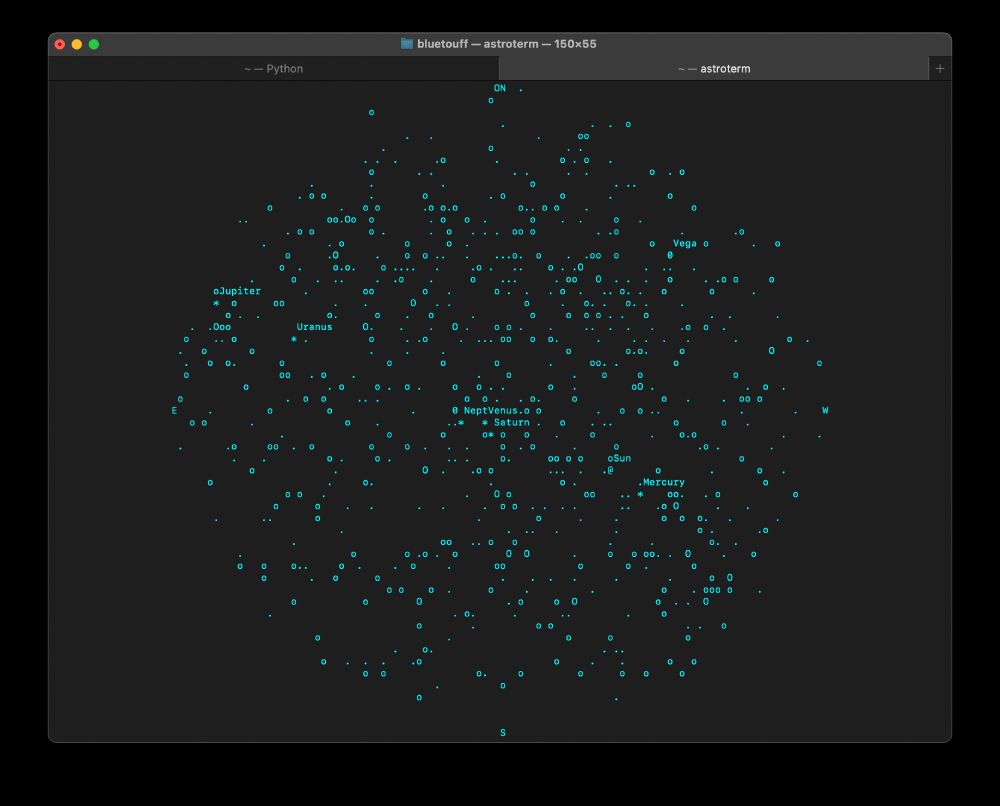Click the folder icon in window title
The image size is (1000, 806).
click(406, 43)
